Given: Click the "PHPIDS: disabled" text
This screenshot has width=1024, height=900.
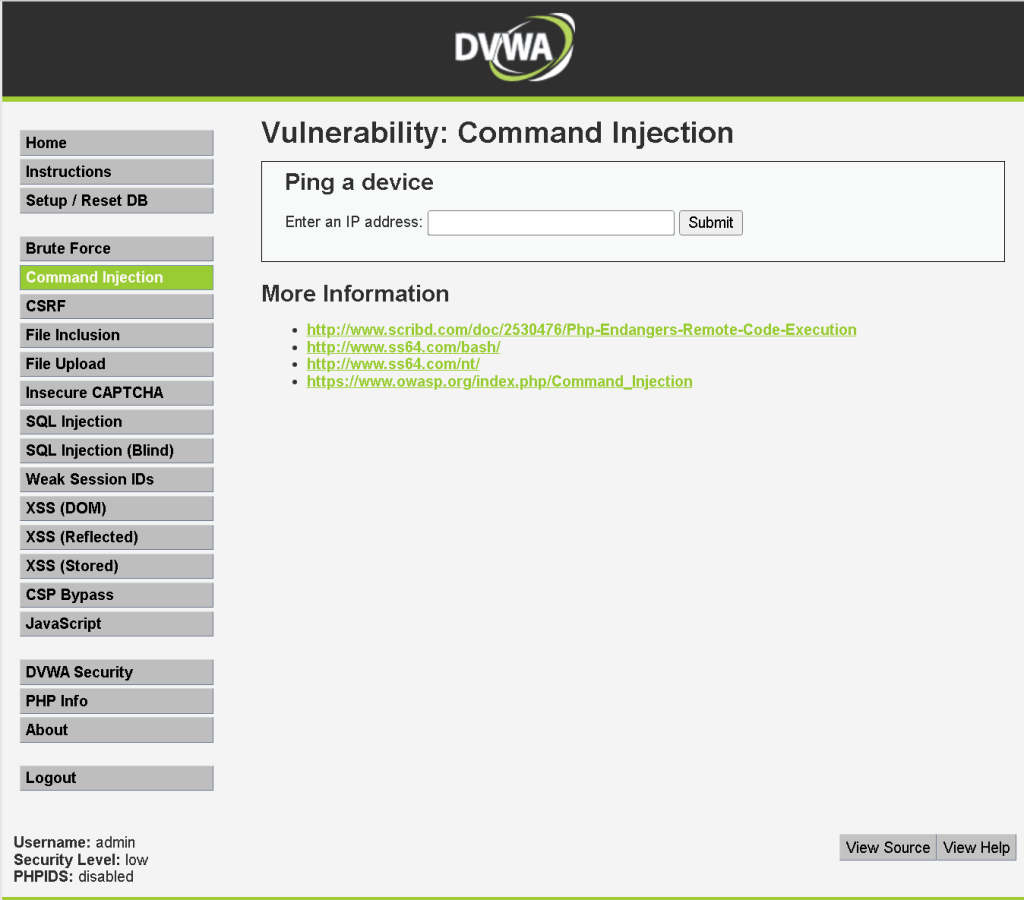Looking at the screenshot, I should (x=73, y=876).
